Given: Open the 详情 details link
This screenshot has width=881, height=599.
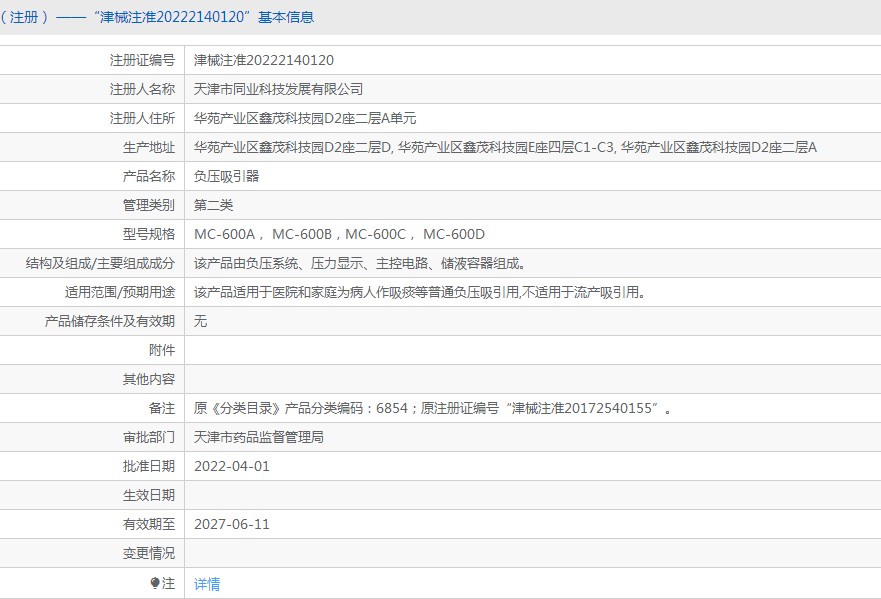Looking at the screenshot, I should coord(207,584).
